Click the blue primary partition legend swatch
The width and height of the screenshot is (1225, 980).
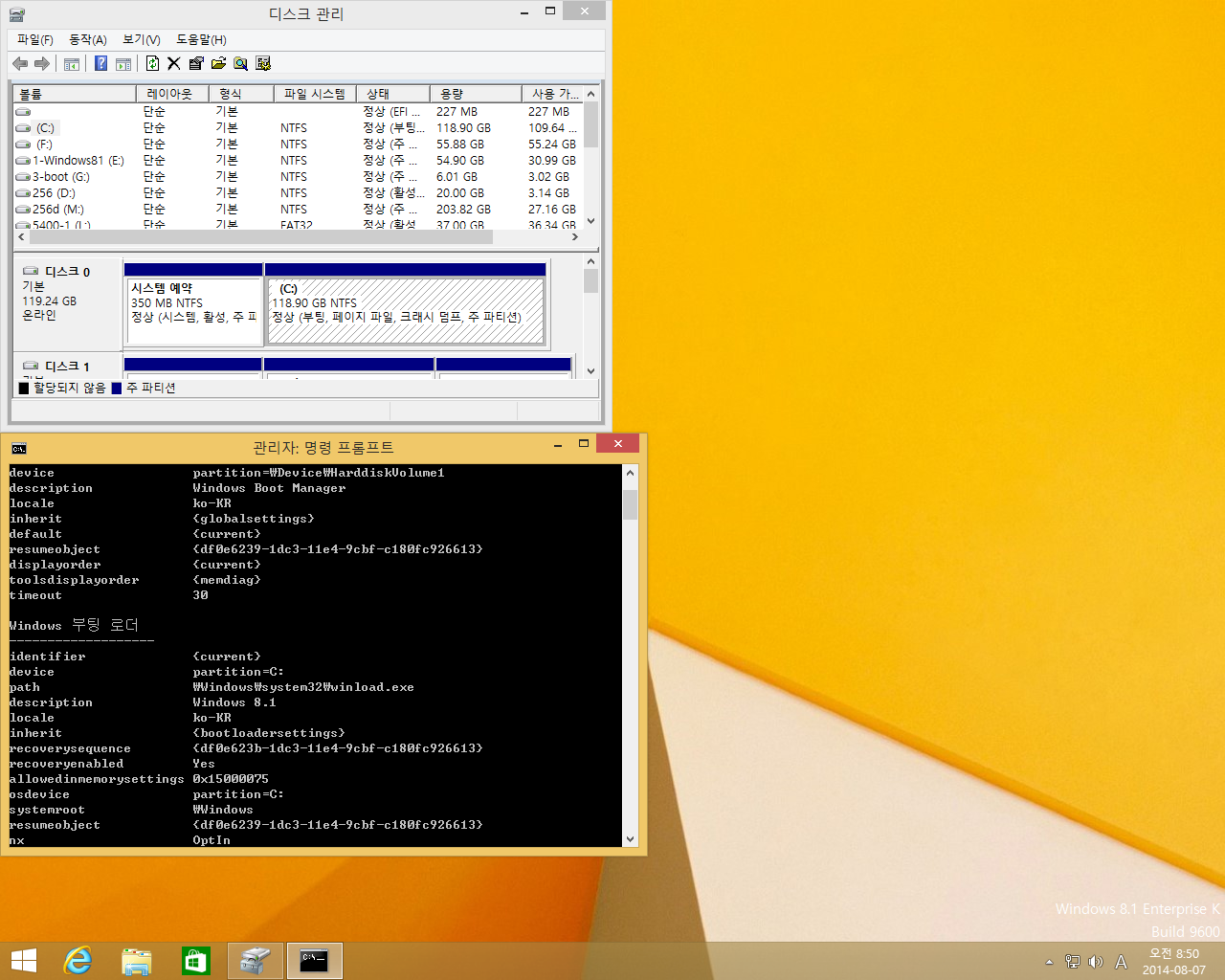(117, 389)
